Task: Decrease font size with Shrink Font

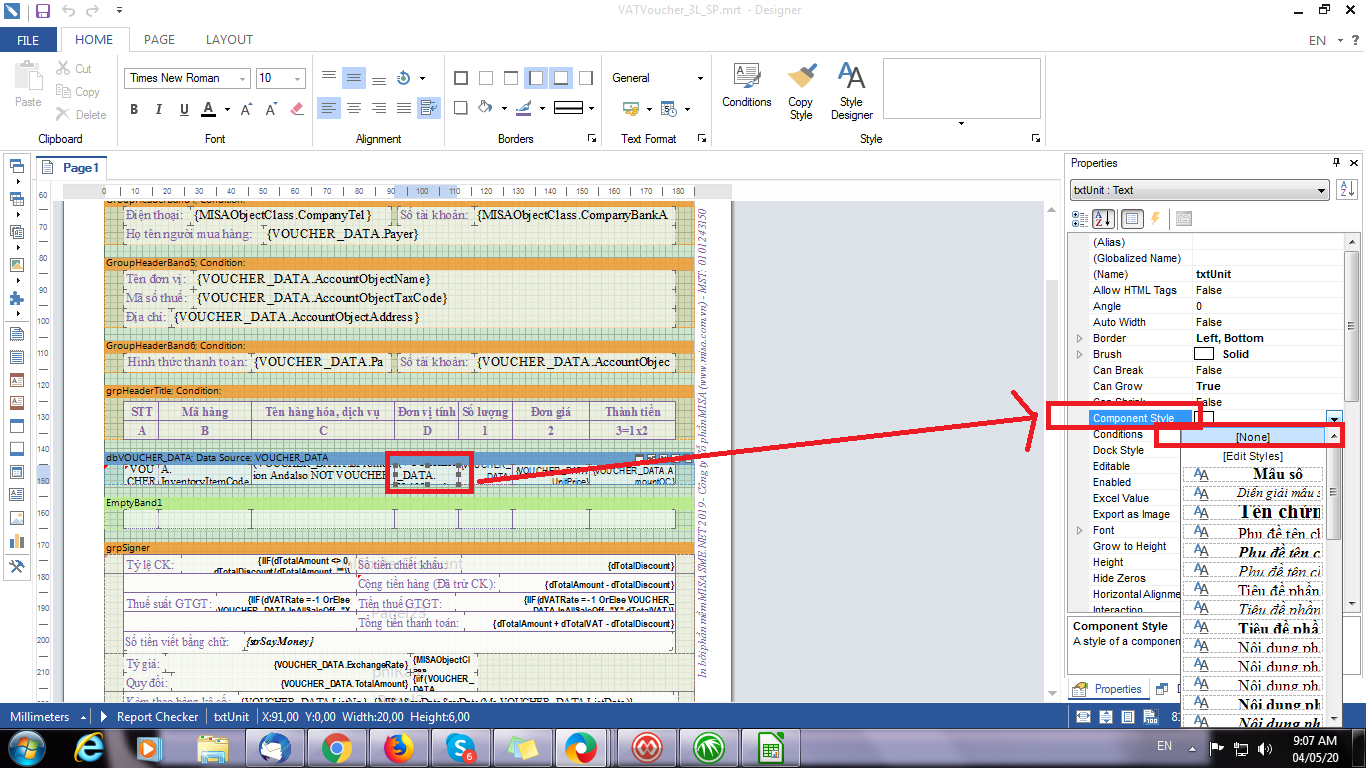Action: click(272, 109)
